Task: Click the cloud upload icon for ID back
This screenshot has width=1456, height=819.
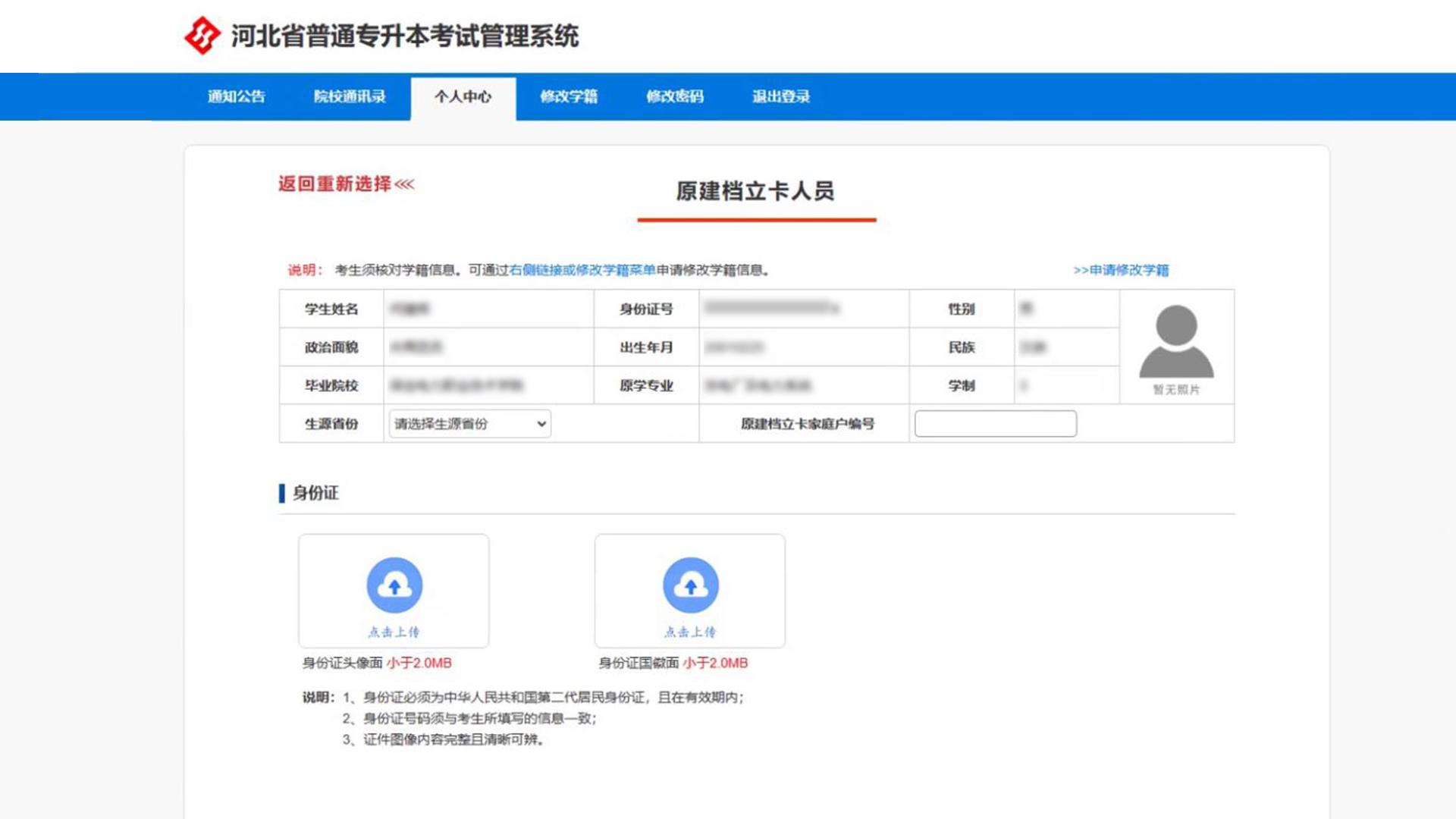Action: click(x=690, y=585)
